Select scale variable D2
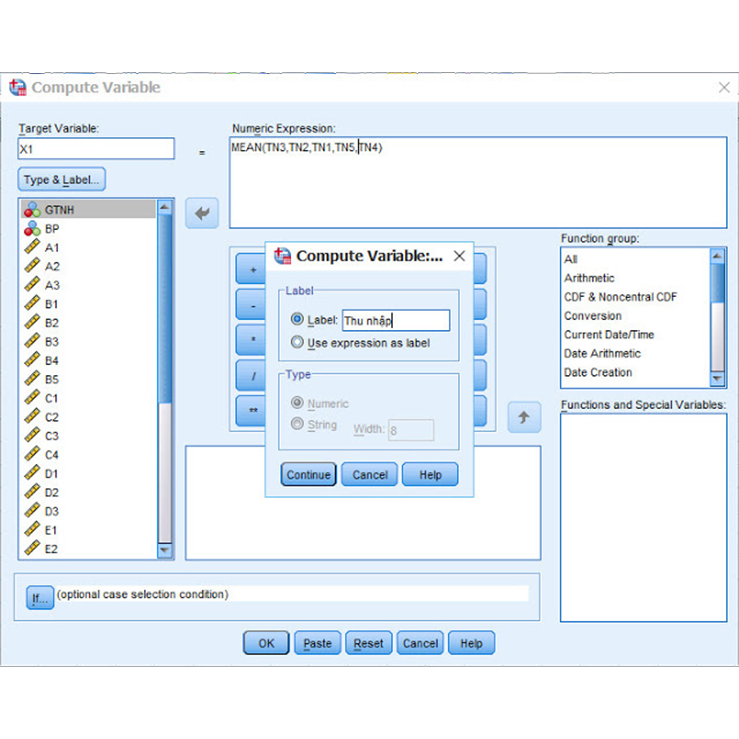 pos(88,493)
